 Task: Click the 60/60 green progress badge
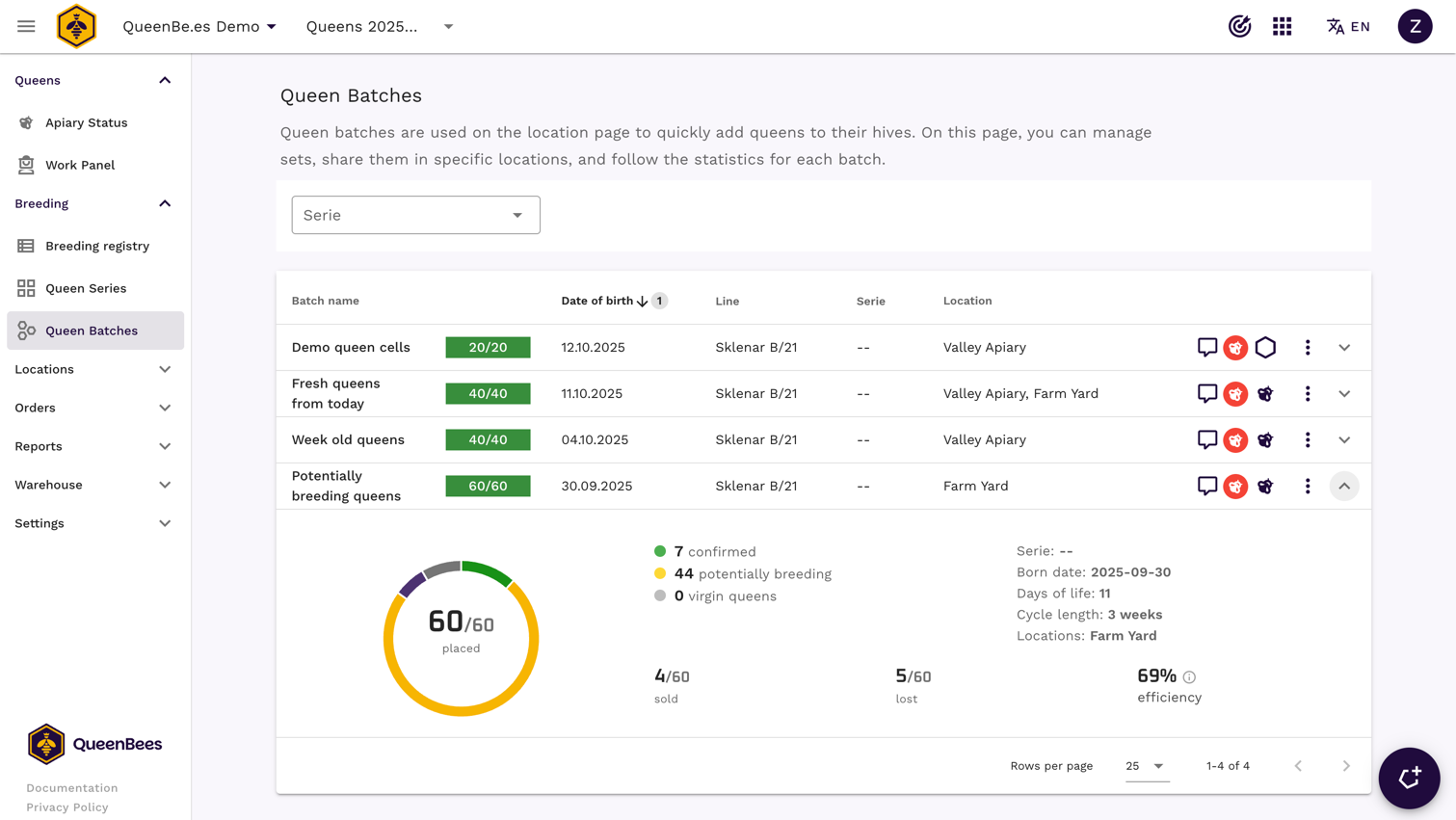pyautogui.click(x=488, y=487)
